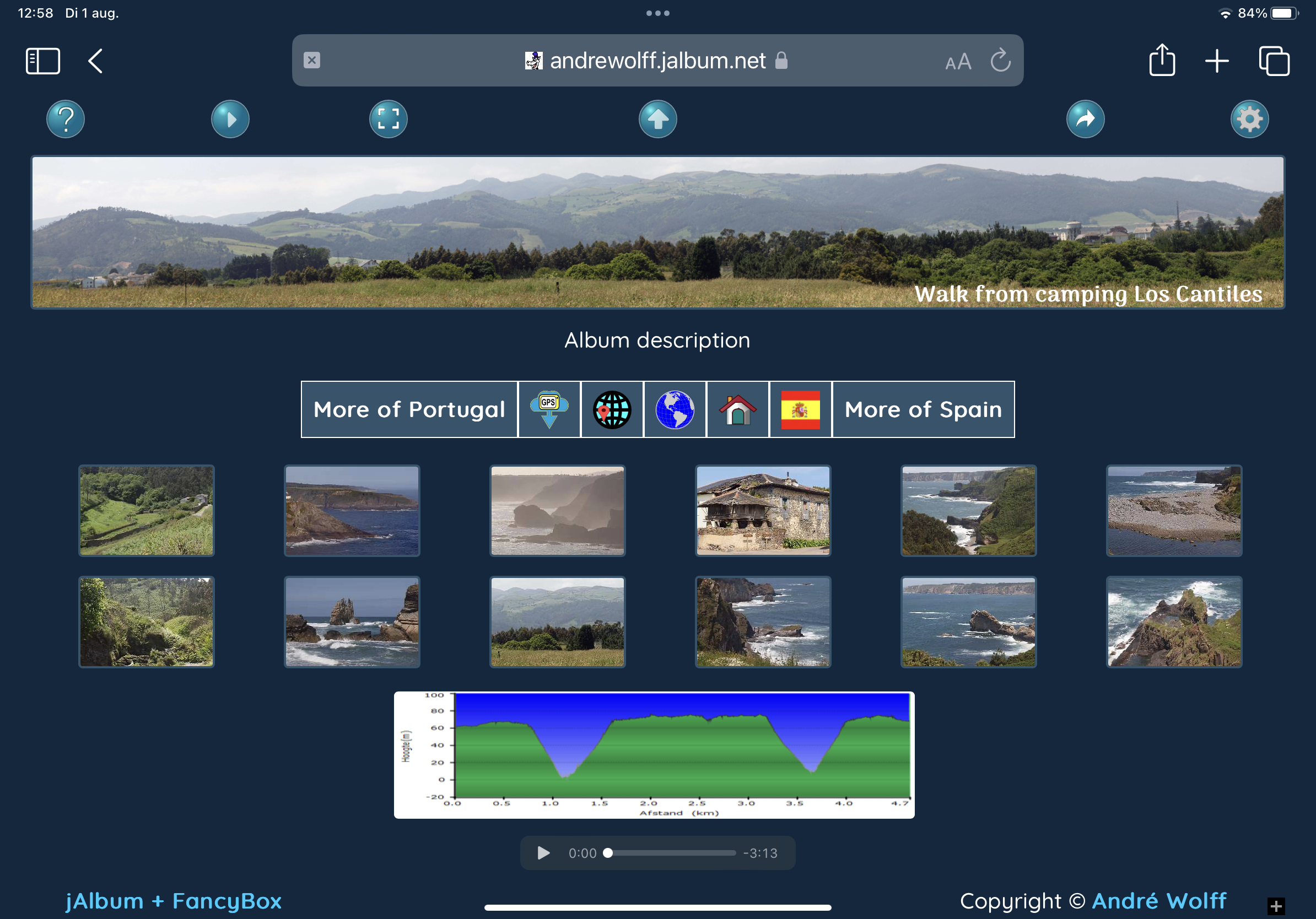Play the audio track

(x=543, y=853)
